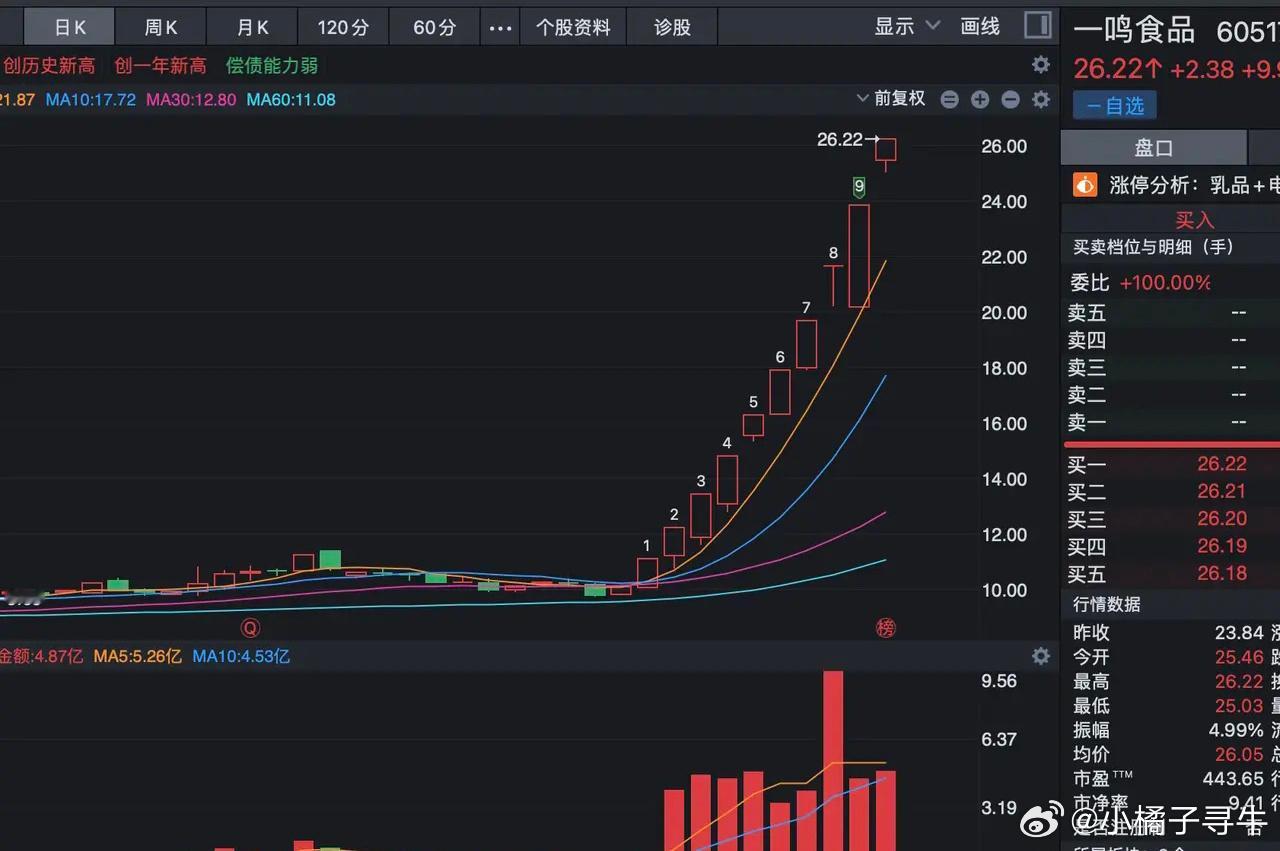Select the 买三 bid price 26.20

[x=1222, y=518]
